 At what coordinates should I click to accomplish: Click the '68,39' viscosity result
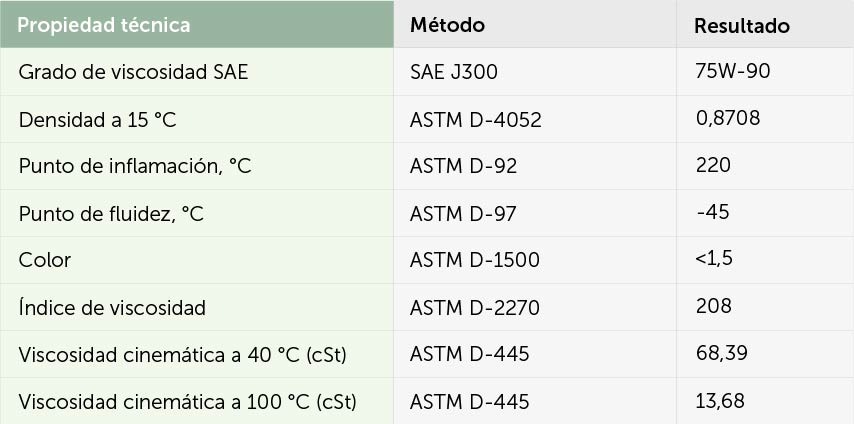pyautogui.click(x=722, y=354)
